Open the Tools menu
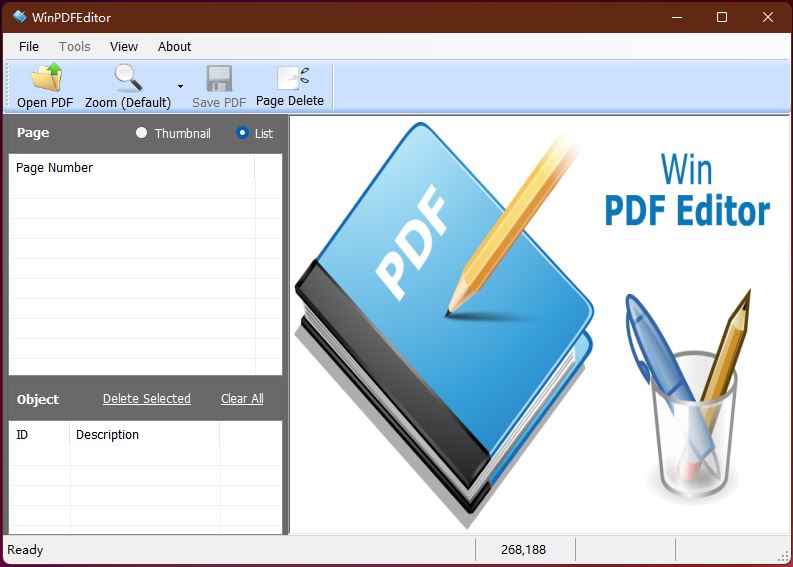Image resolution: width=793 pixels, height=567 pixels. (75, 46)
